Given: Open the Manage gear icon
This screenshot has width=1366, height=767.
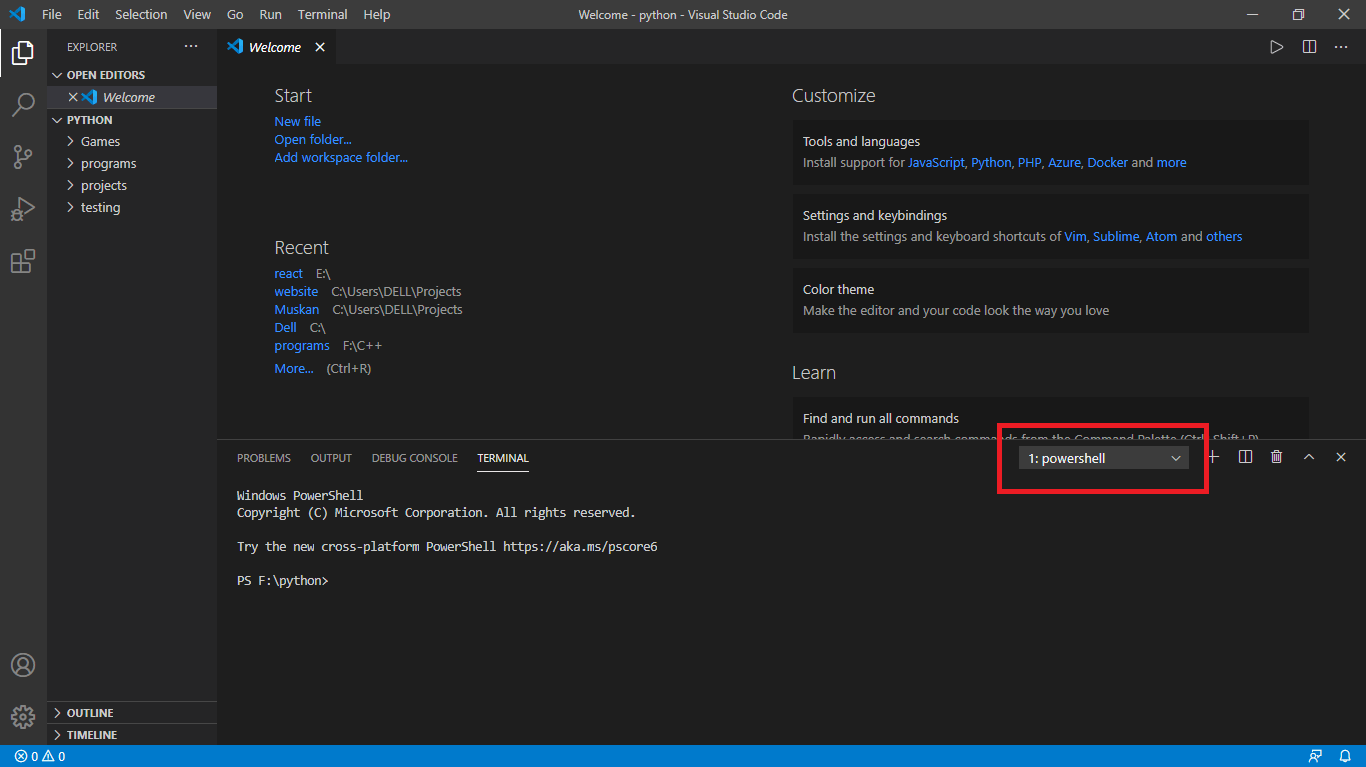Looking at the screenshot, I should point(23,717).
